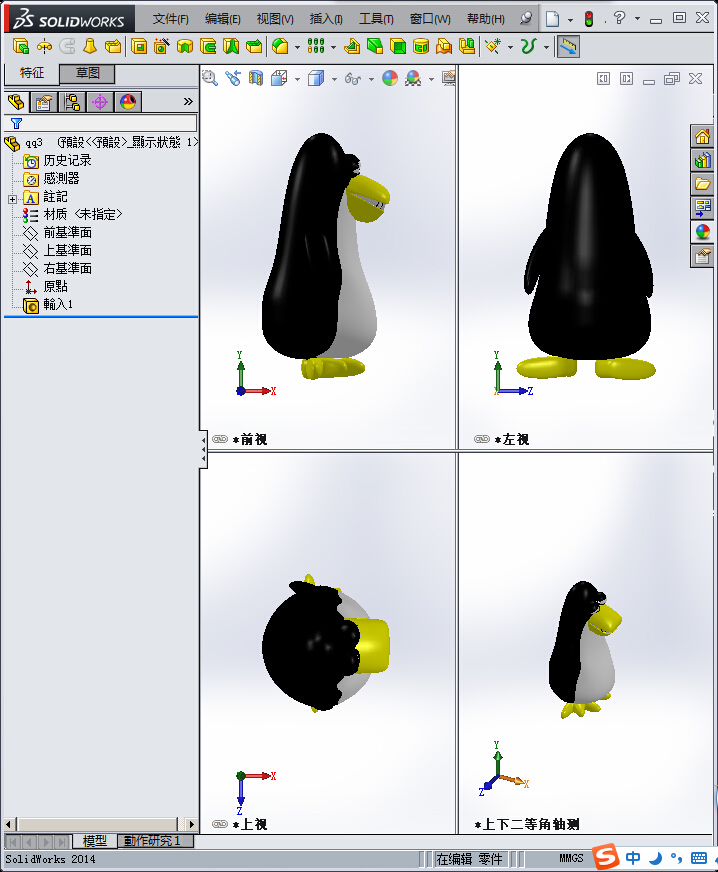This screenshot has height=872, width=718.
Task: Select the Mirror tool
Action: [x=467, y=47]
